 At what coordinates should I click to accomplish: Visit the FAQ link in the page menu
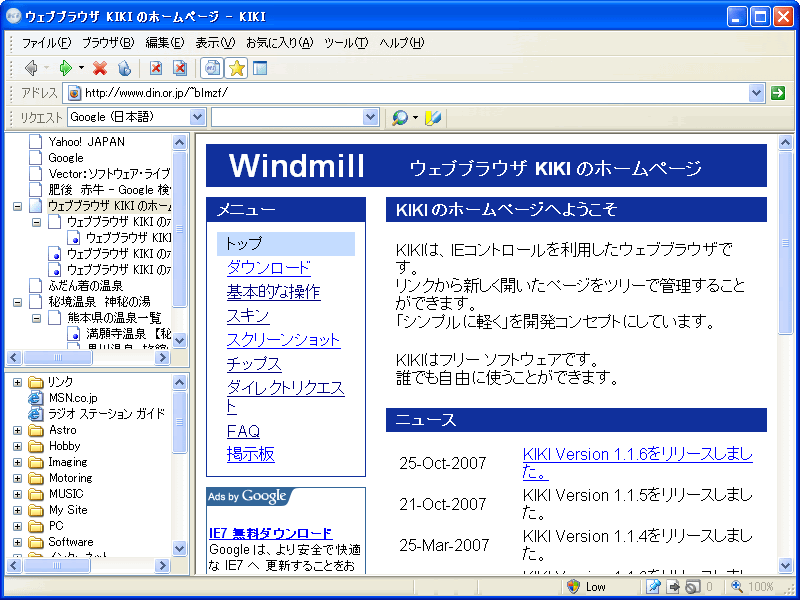243,431
